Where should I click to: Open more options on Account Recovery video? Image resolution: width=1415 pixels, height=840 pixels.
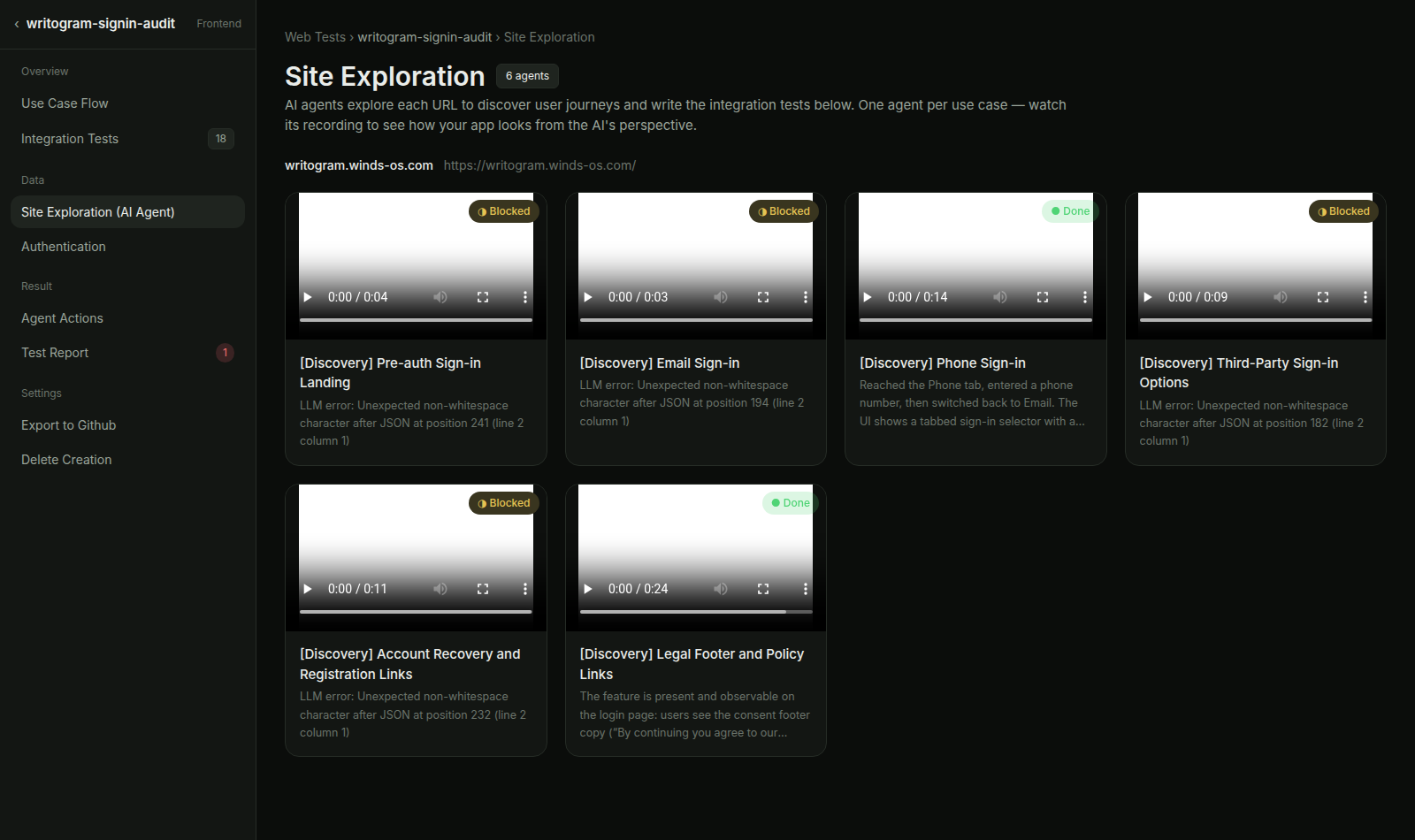[x=525, y=589]
